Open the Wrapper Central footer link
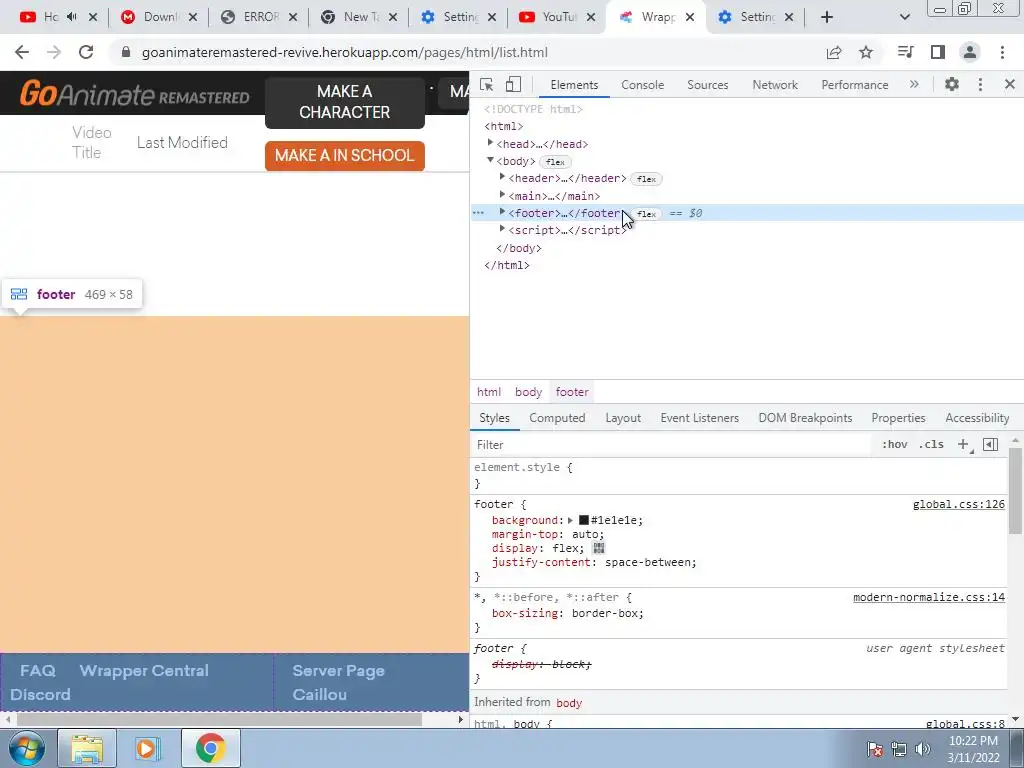 point(144,671)
